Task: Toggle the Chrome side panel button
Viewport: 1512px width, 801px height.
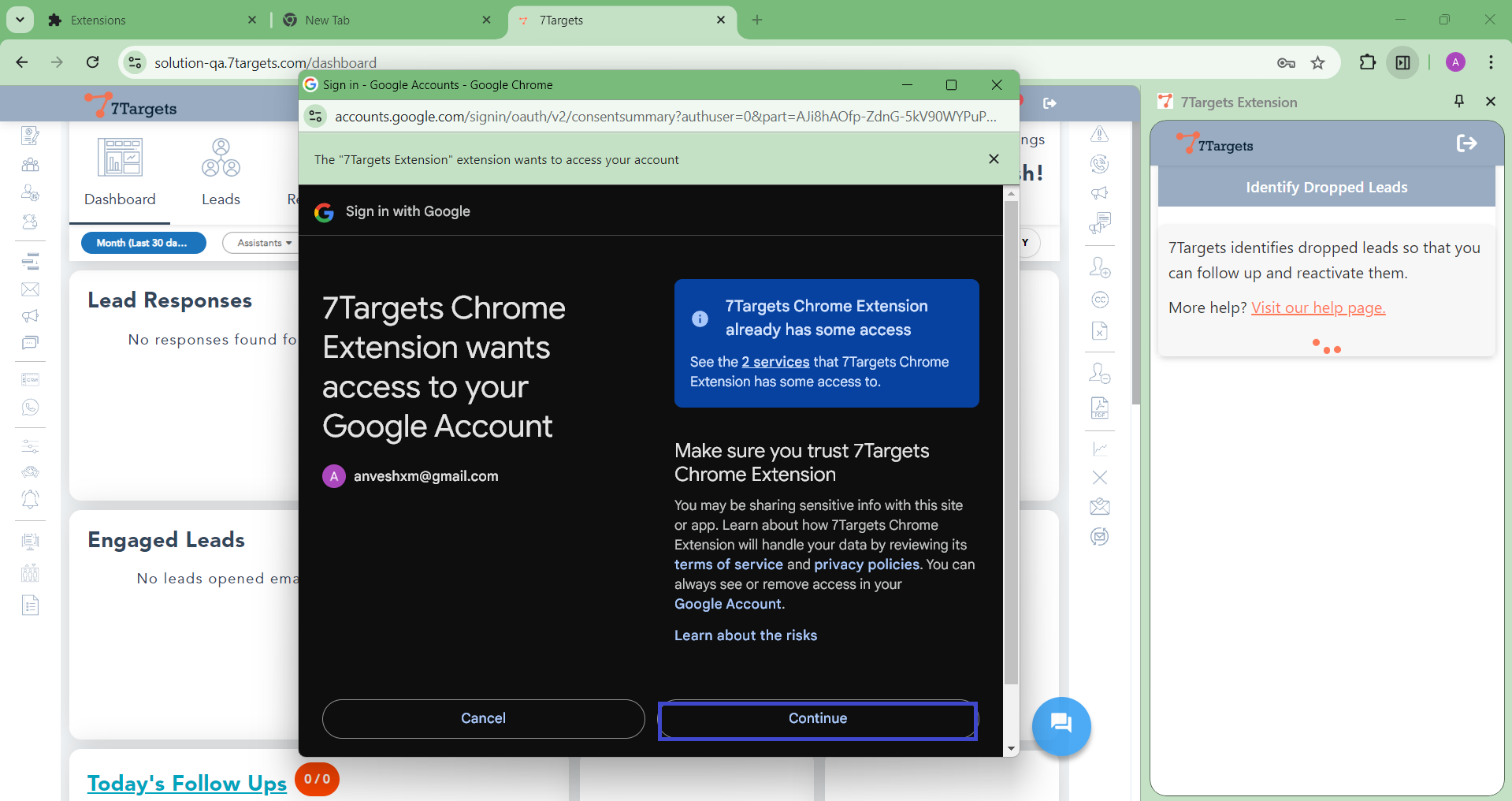Action: click(1402, 62)
